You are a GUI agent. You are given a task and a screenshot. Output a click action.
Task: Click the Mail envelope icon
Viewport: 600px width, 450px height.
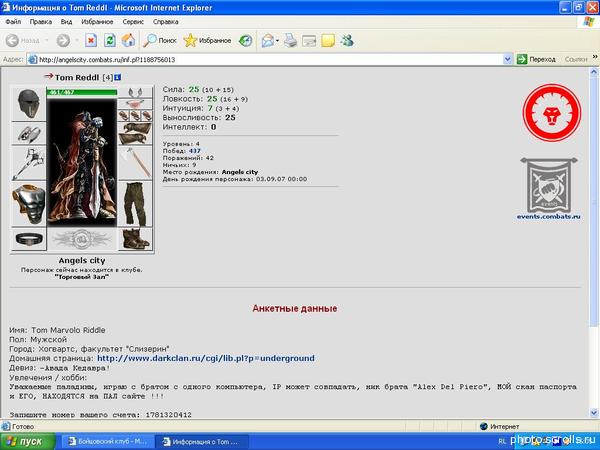coord(268,40)
